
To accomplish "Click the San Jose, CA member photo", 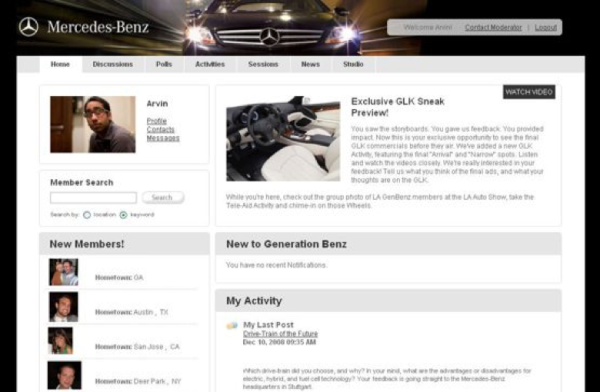I will pyautogui.click(x=60, y=340).
